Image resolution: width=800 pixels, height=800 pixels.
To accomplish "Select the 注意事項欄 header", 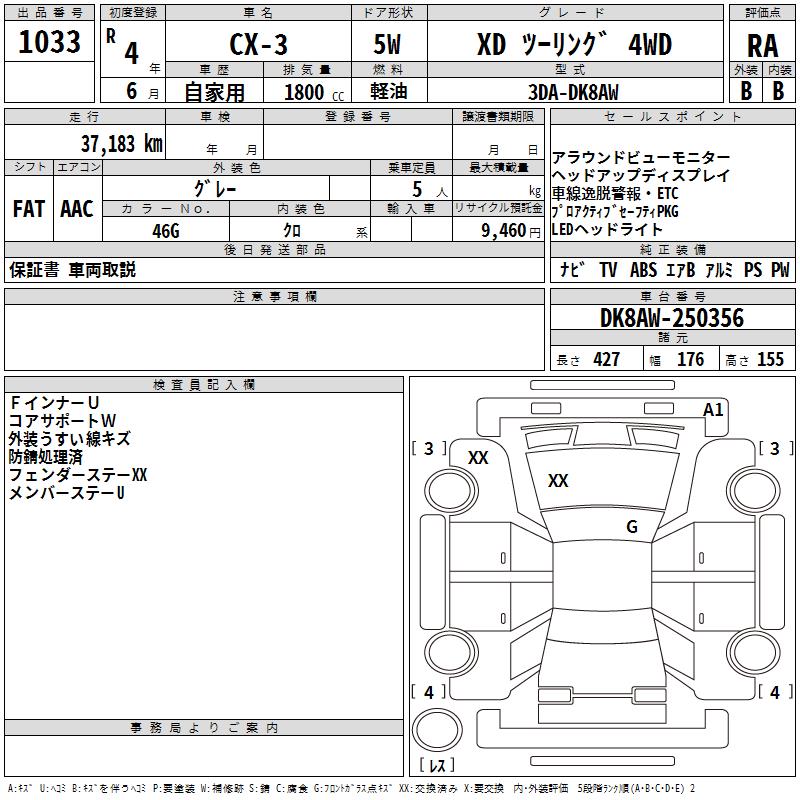I will click(x=274, y=296).
